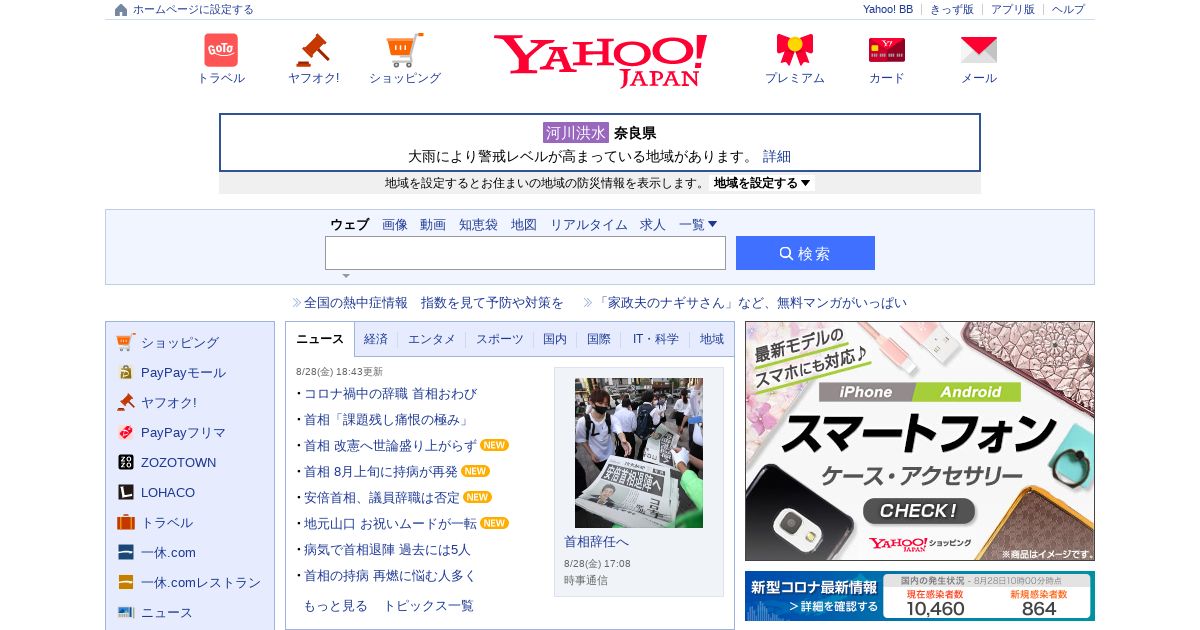Image resolution: width=1200 pixels, height=630 pixels.
Task: Open the 新型コロナ最新情報 banner
Action: click(920, 596)
